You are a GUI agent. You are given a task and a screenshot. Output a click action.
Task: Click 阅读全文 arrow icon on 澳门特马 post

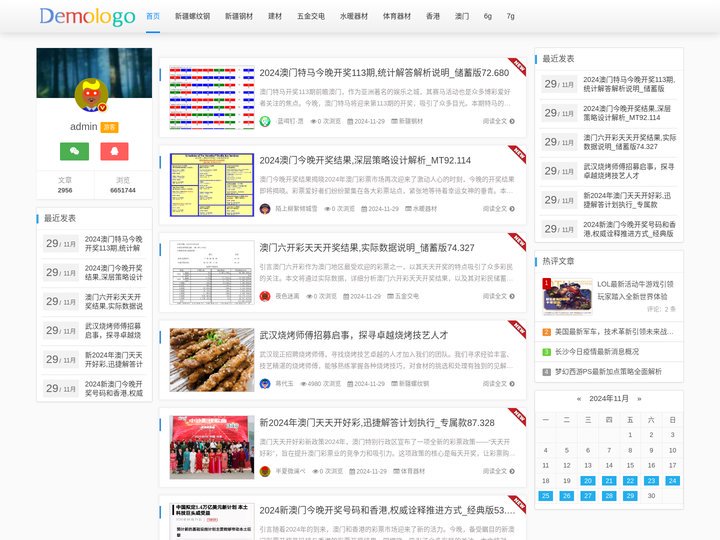(x=512, y=121)
